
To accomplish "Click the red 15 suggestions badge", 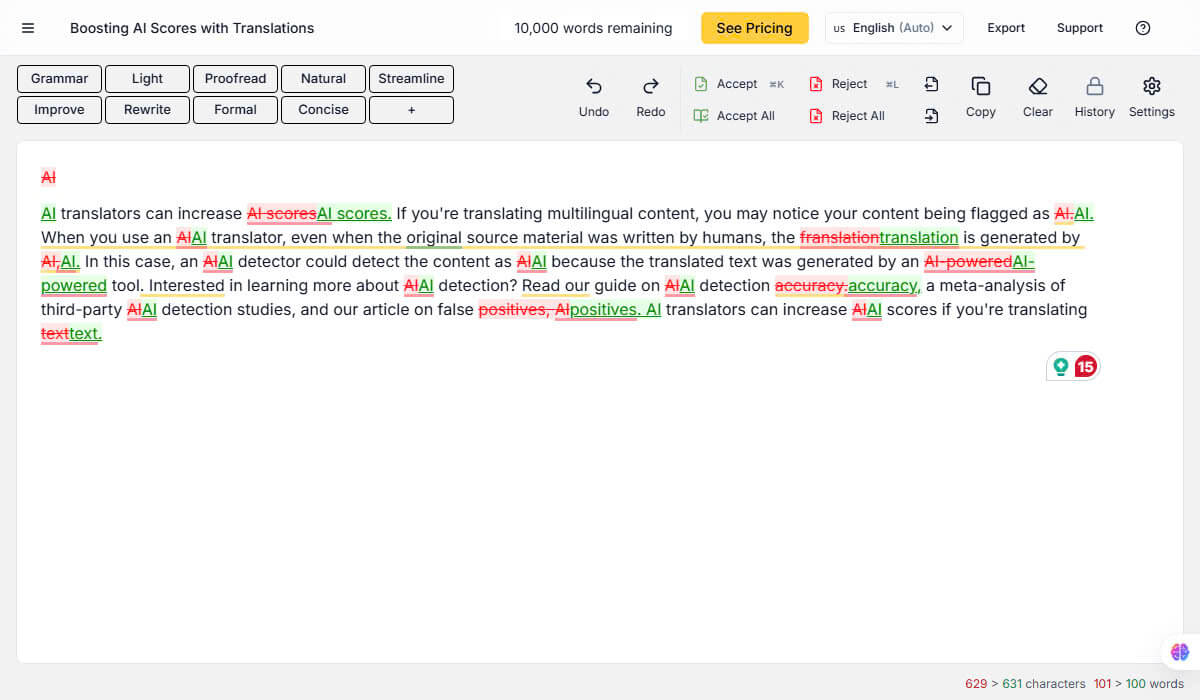I will click(1085, 367).
